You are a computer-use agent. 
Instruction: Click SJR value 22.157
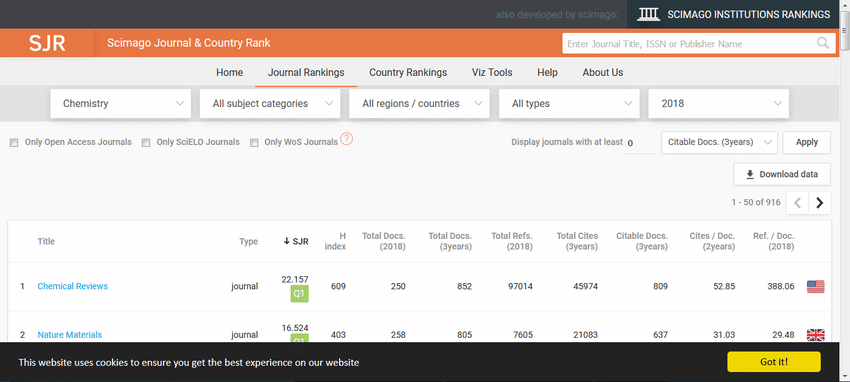click(x=295, y=280)
